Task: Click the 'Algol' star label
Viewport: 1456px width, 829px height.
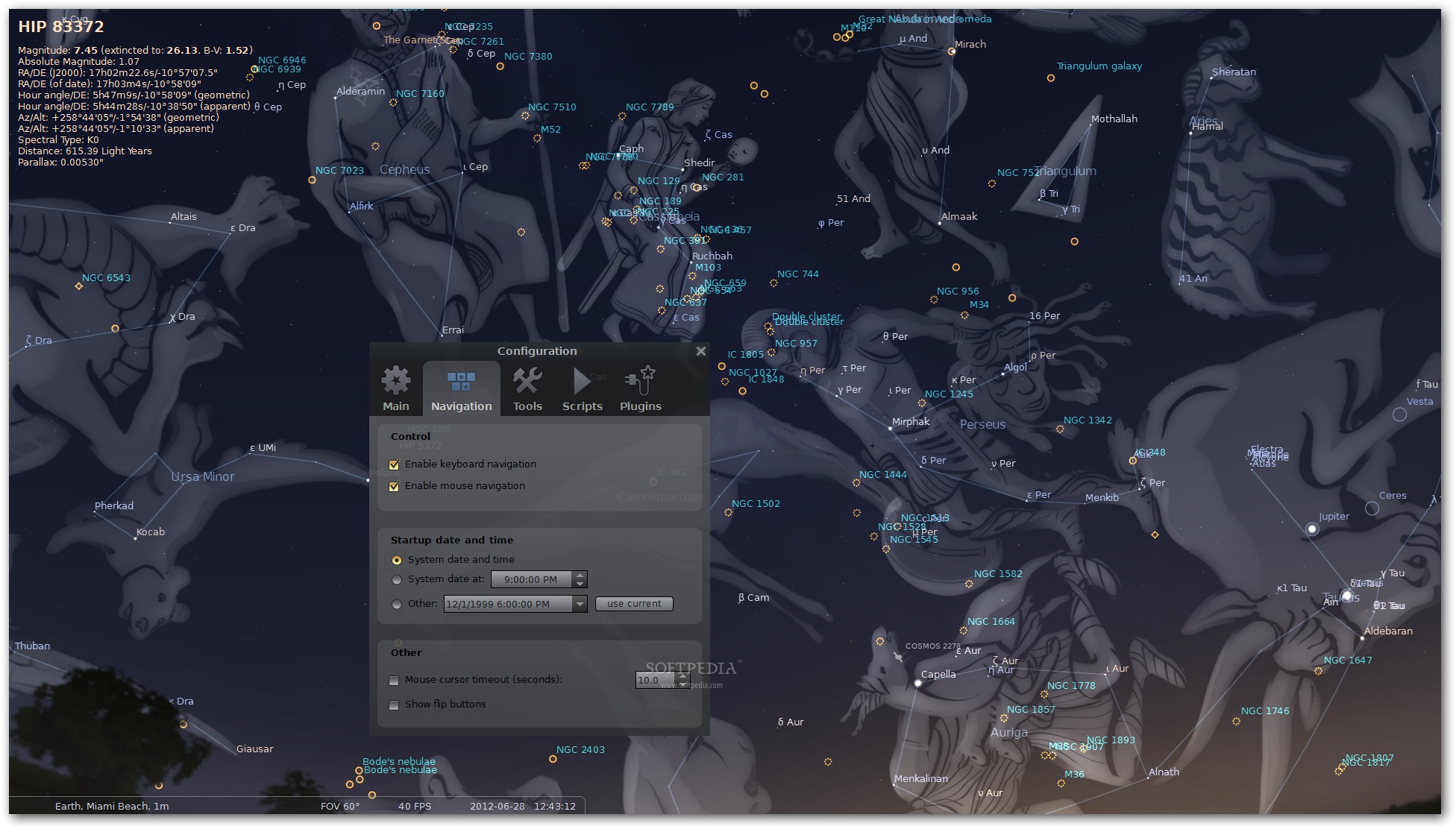Action: tap(1015, 367)
